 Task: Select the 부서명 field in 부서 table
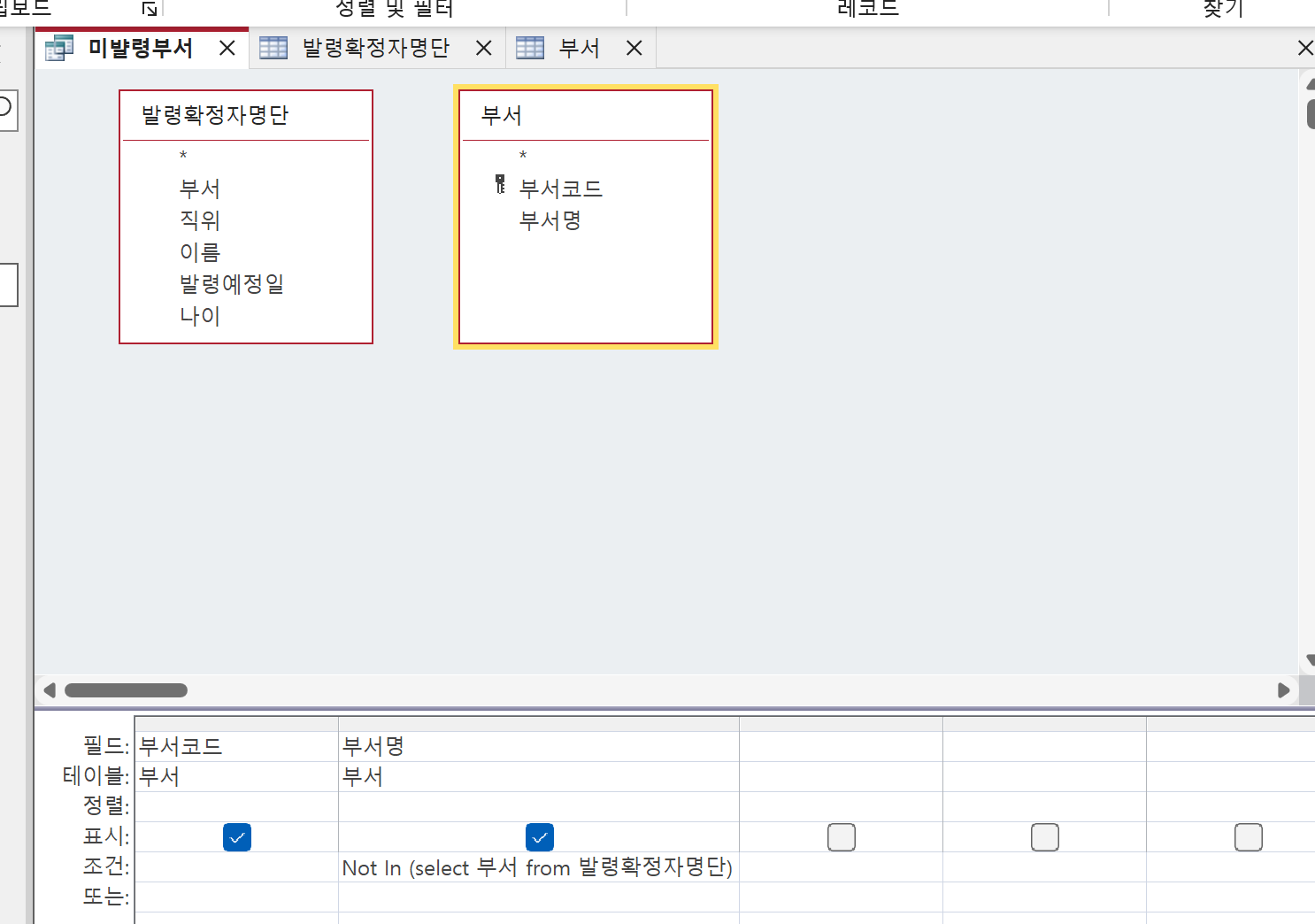pyautogui.click(x=550, y=220)
